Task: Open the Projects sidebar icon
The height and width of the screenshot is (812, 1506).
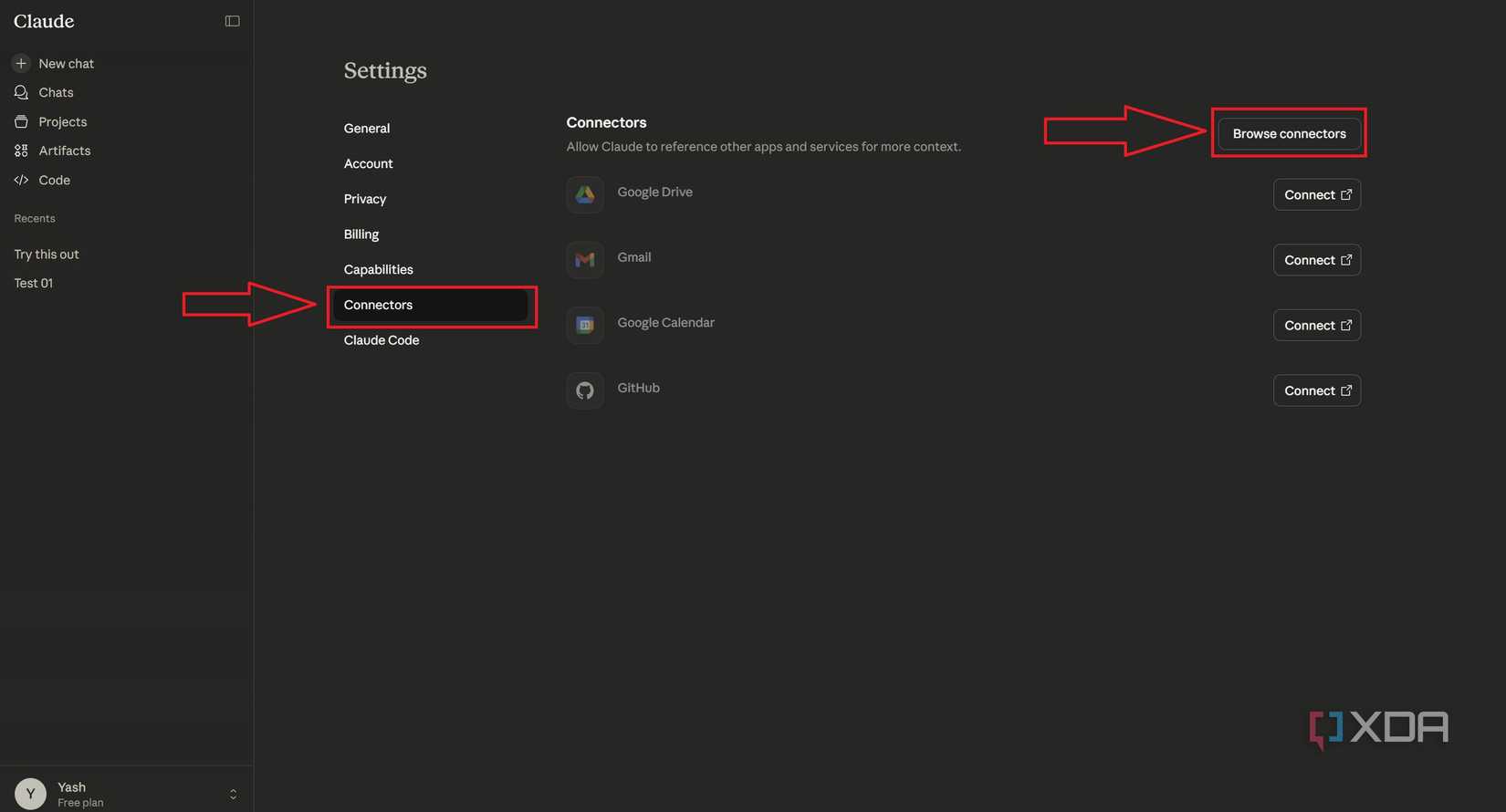Action: pyautogui.click(x=21, y=121)
